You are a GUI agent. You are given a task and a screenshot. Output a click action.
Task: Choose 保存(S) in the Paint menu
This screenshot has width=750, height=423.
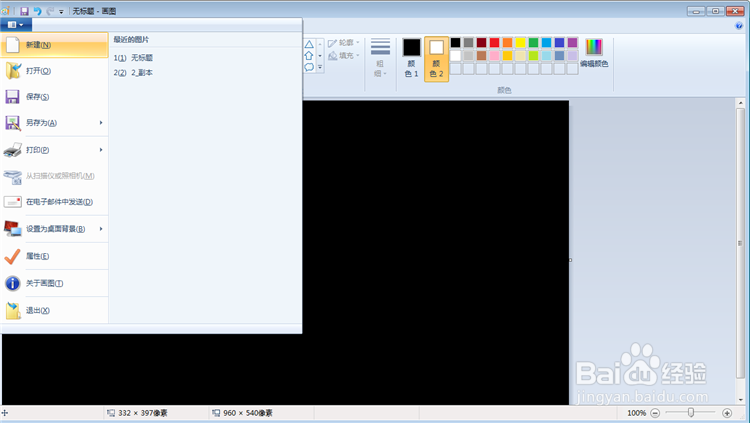(55, 97)
